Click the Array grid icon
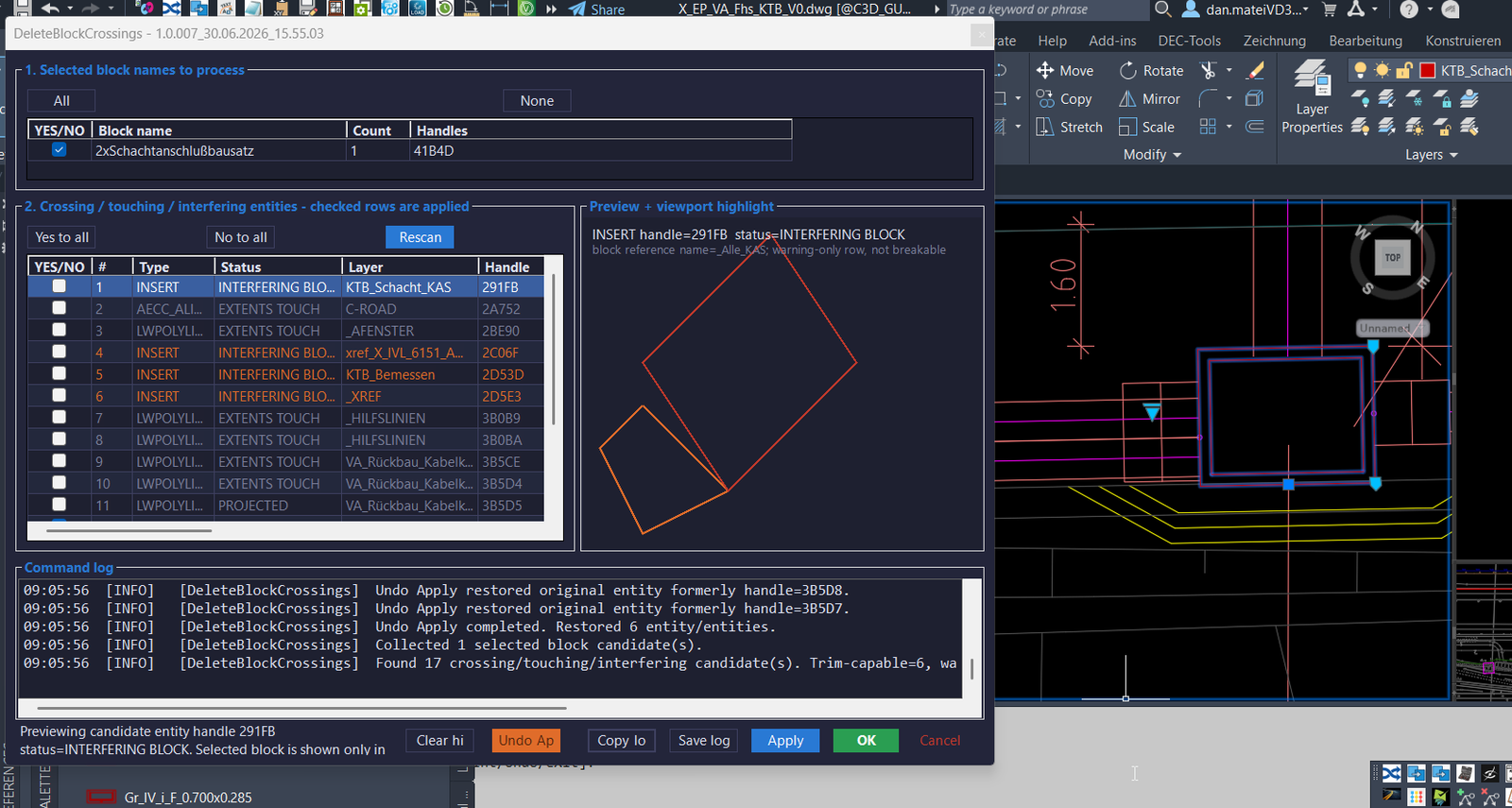Viewport: 1512px width, 808px height. coord(1208,127)
